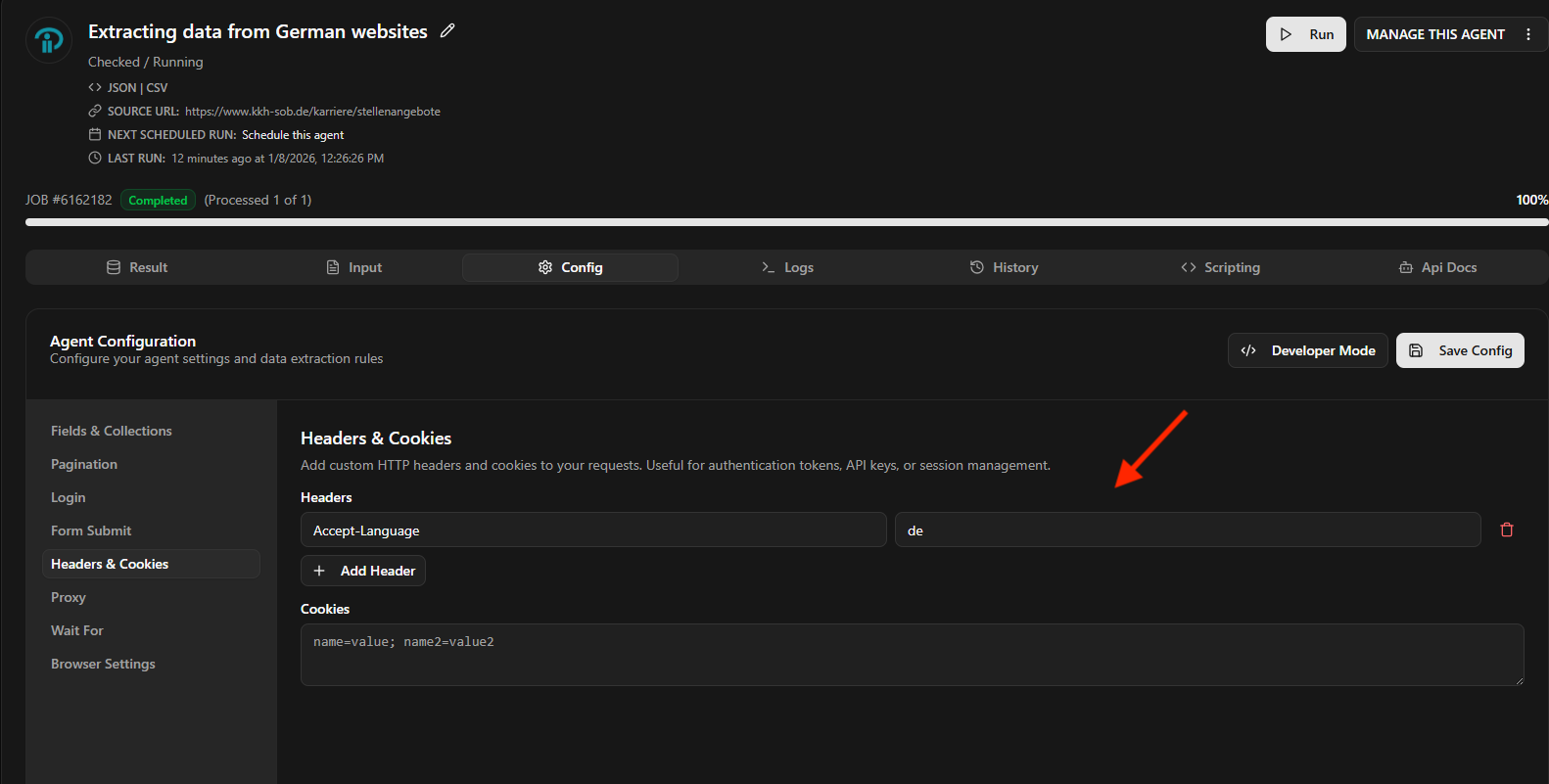Viewport: 1549px width, 784px height.
Task: Click the agent logo avatar
Action: [x=48, y=41]
